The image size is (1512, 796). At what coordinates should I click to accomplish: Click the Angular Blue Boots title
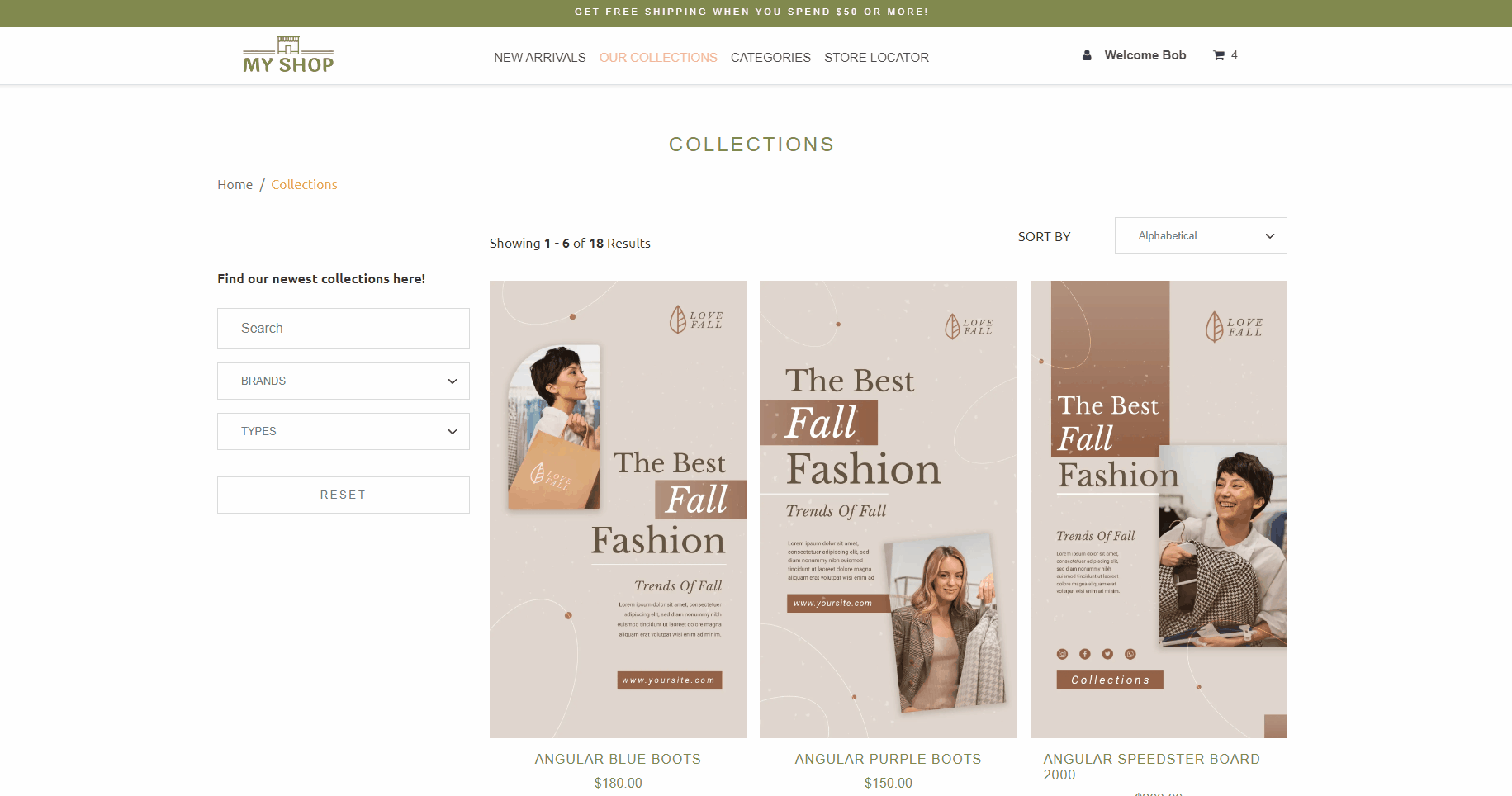tap(618, 759)
